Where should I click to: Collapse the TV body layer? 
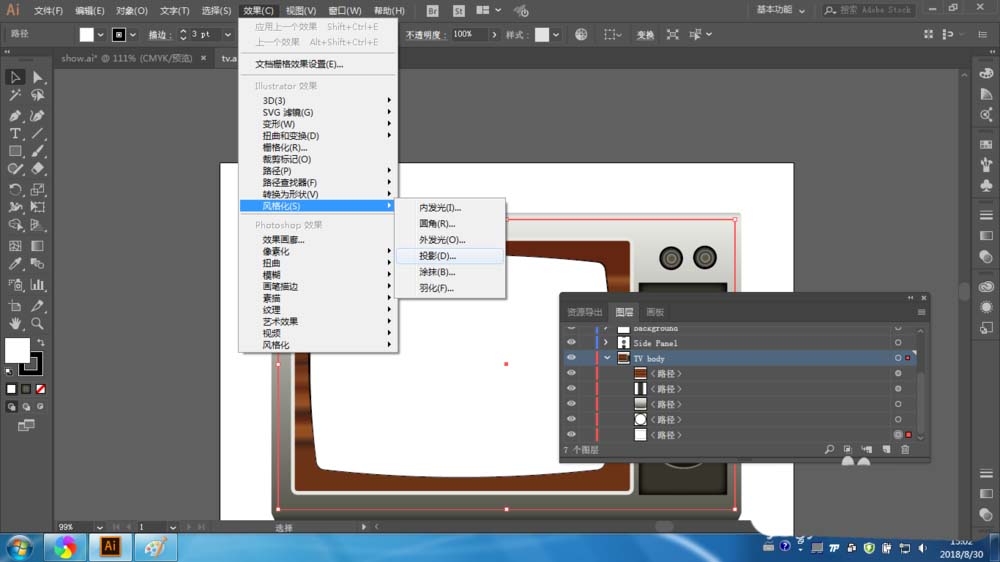(606, 358)
